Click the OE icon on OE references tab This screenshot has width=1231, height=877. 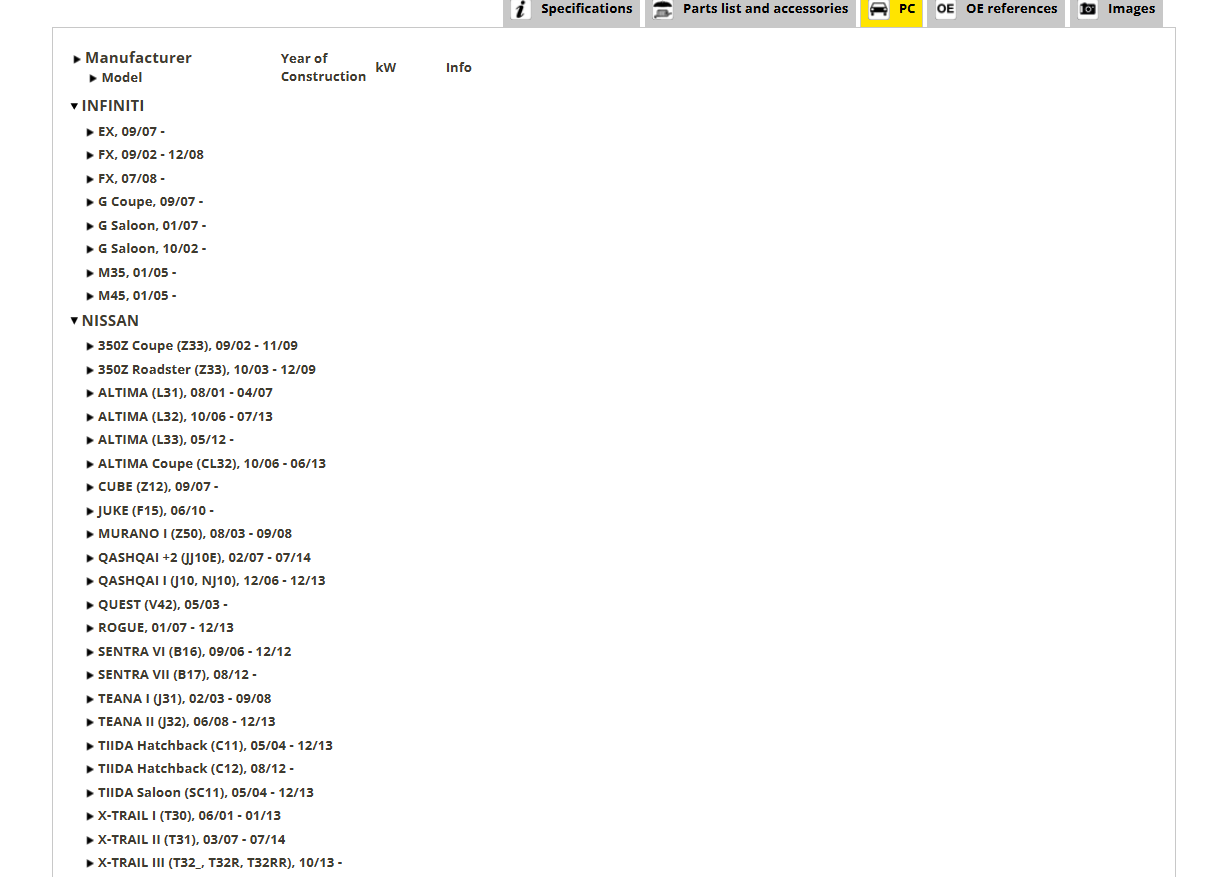[945, 9]
